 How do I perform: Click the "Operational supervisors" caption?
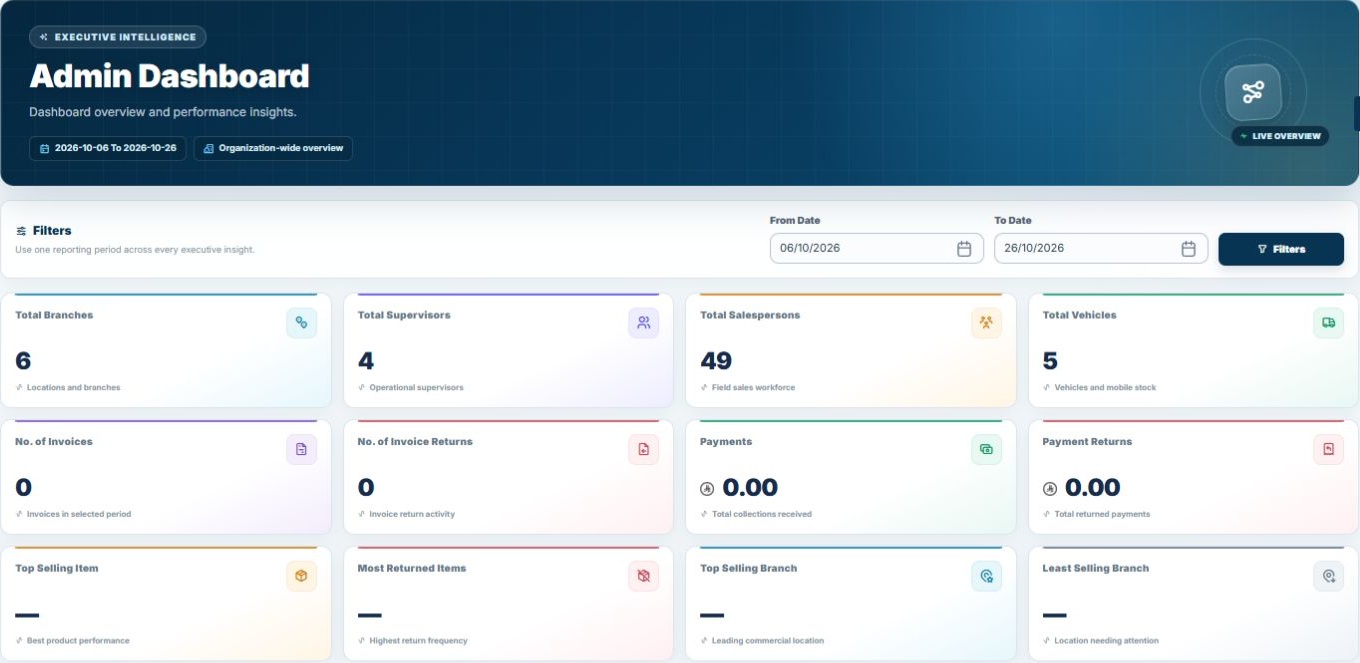(x=416, y=388)
